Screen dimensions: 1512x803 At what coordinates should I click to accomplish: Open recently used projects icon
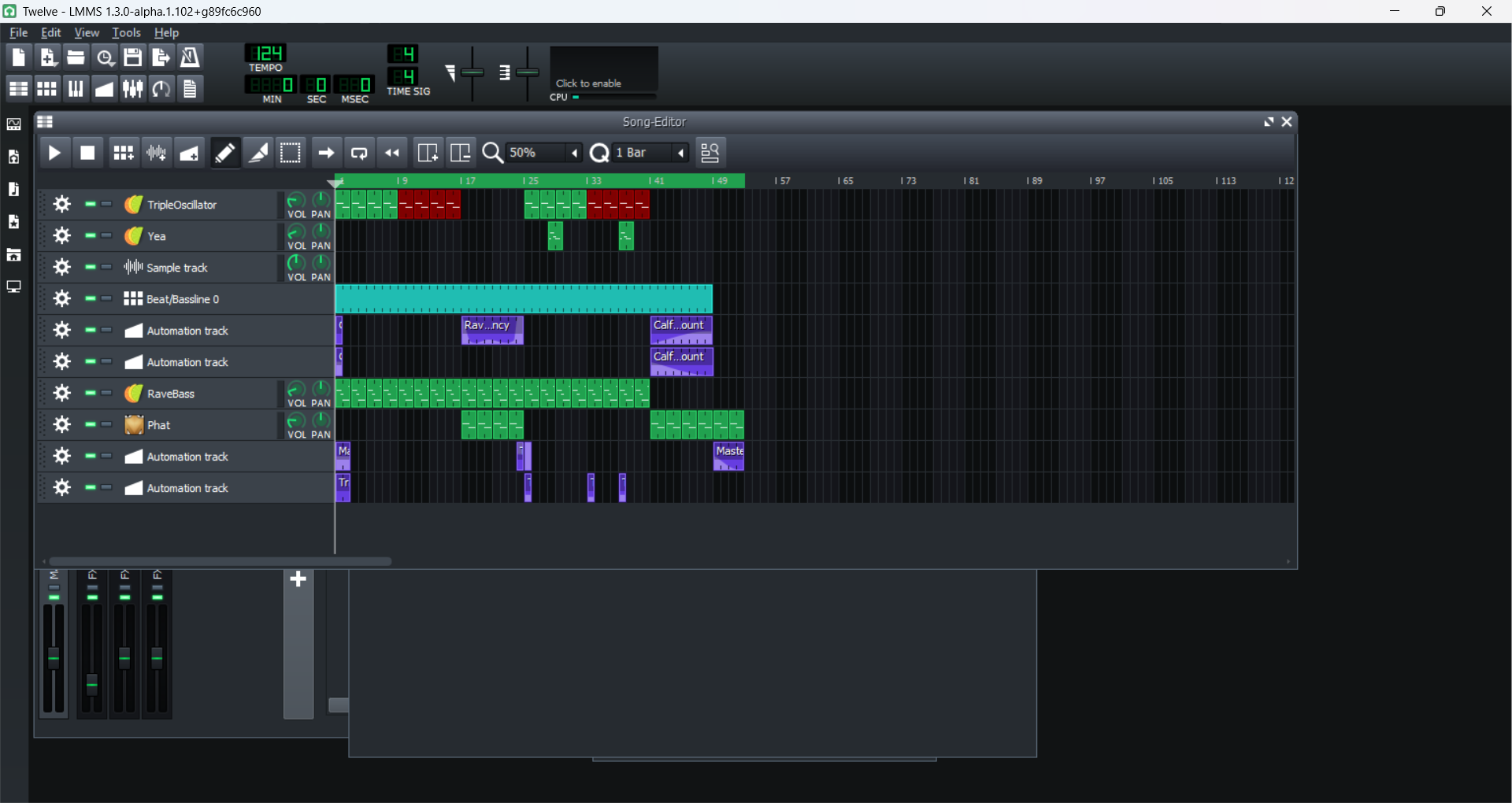105,57
